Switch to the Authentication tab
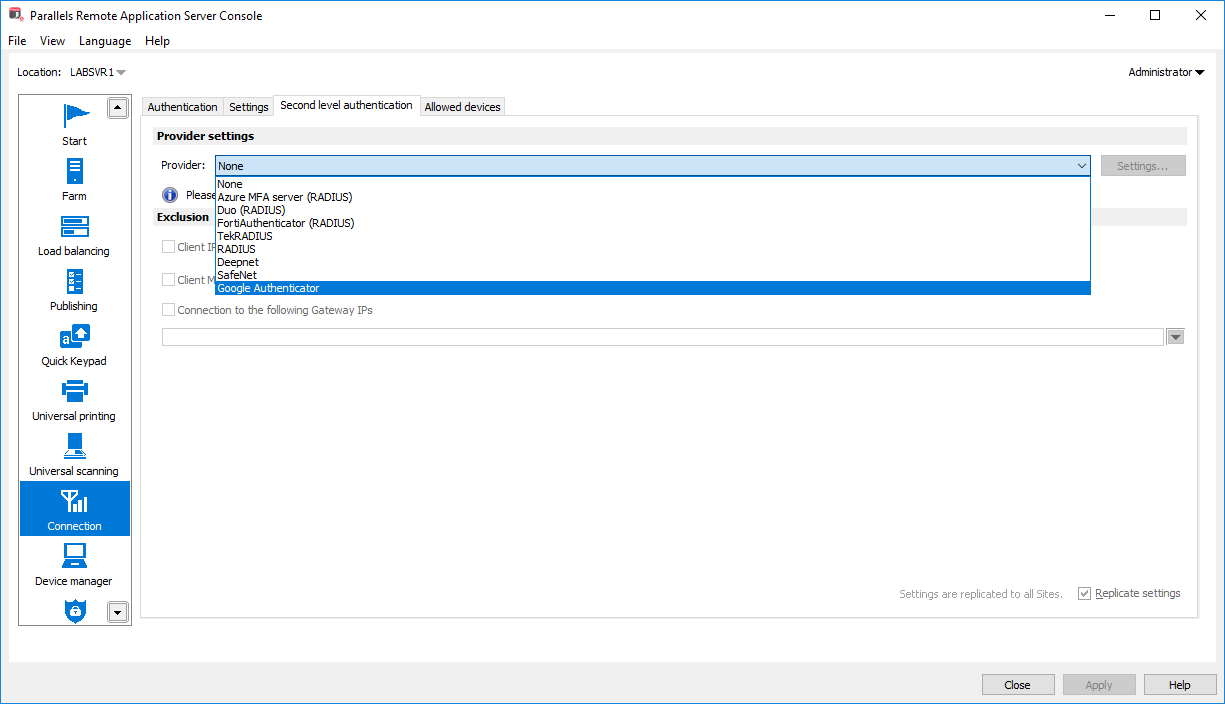Screen dimensions: 1225x704 182,107
